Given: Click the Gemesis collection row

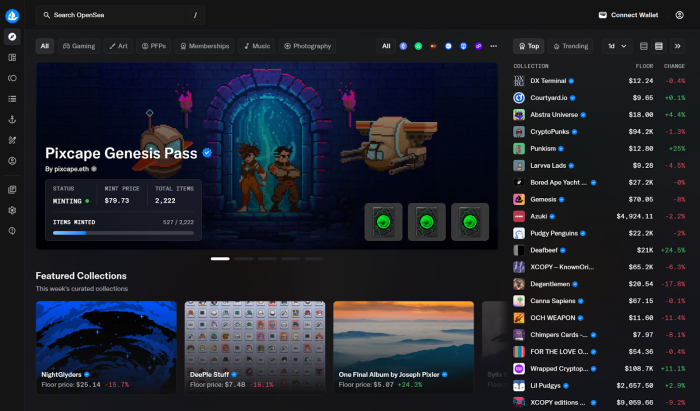Looking at the screenshot, I should 599,199.
